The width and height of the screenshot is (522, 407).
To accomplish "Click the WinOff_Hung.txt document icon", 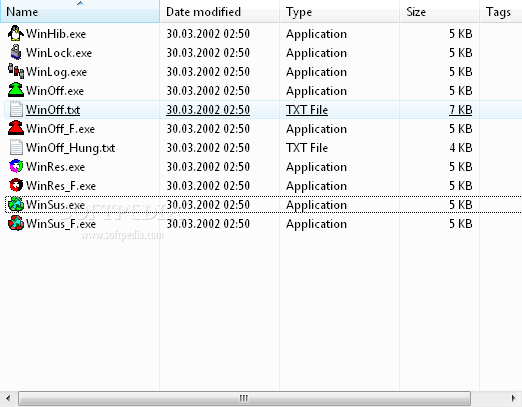I will [16, 147].
